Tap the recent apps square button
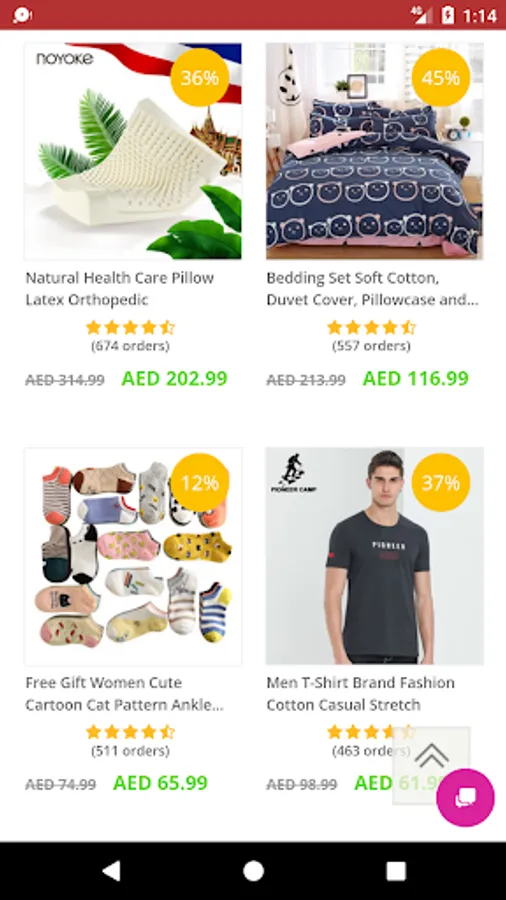The height and width of the screenshot is (900, 506). pyautogui.click(x=396, y=871)
